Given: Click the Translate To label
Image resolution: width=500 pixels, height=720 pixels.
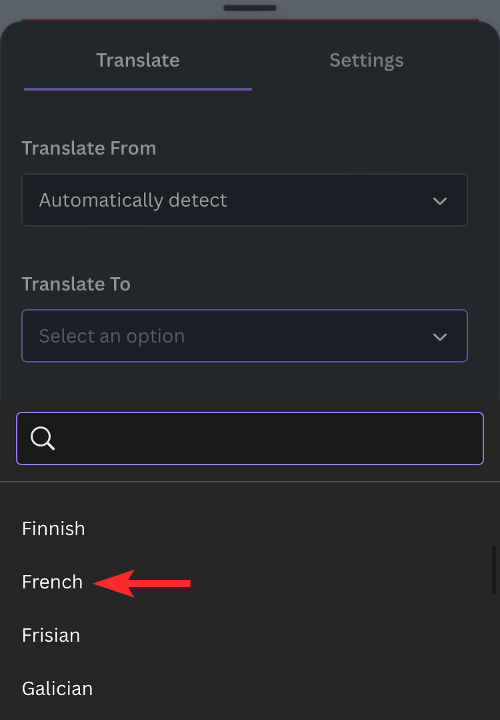Looking at the screenshot, I should (x=76, y=284).
